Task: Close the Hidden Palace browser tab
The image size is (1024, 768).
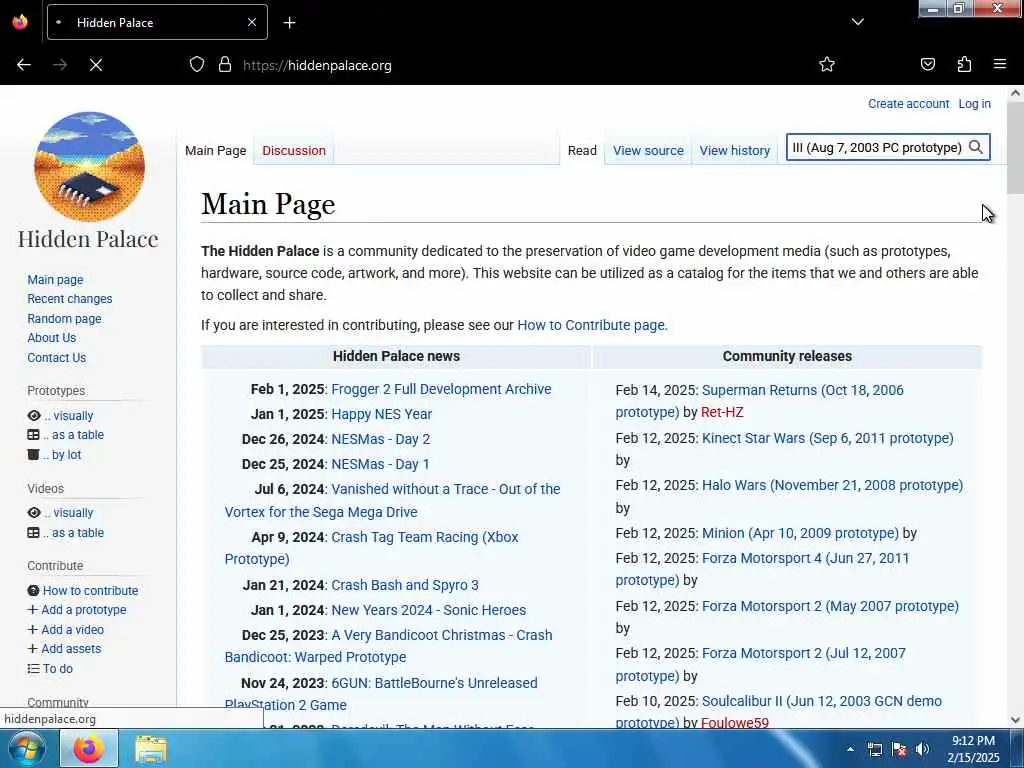Action: tap(251, 22)
